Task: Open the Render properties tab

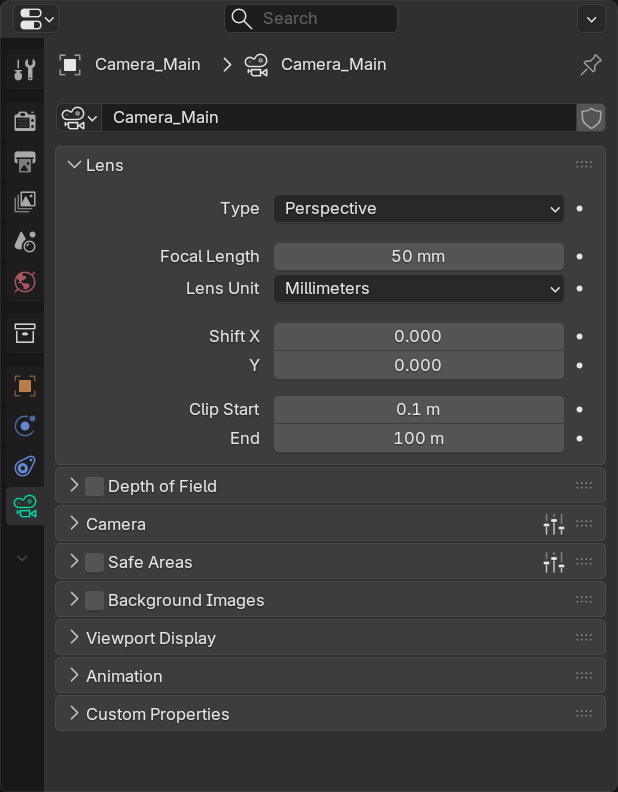Action: coord(25,121)
